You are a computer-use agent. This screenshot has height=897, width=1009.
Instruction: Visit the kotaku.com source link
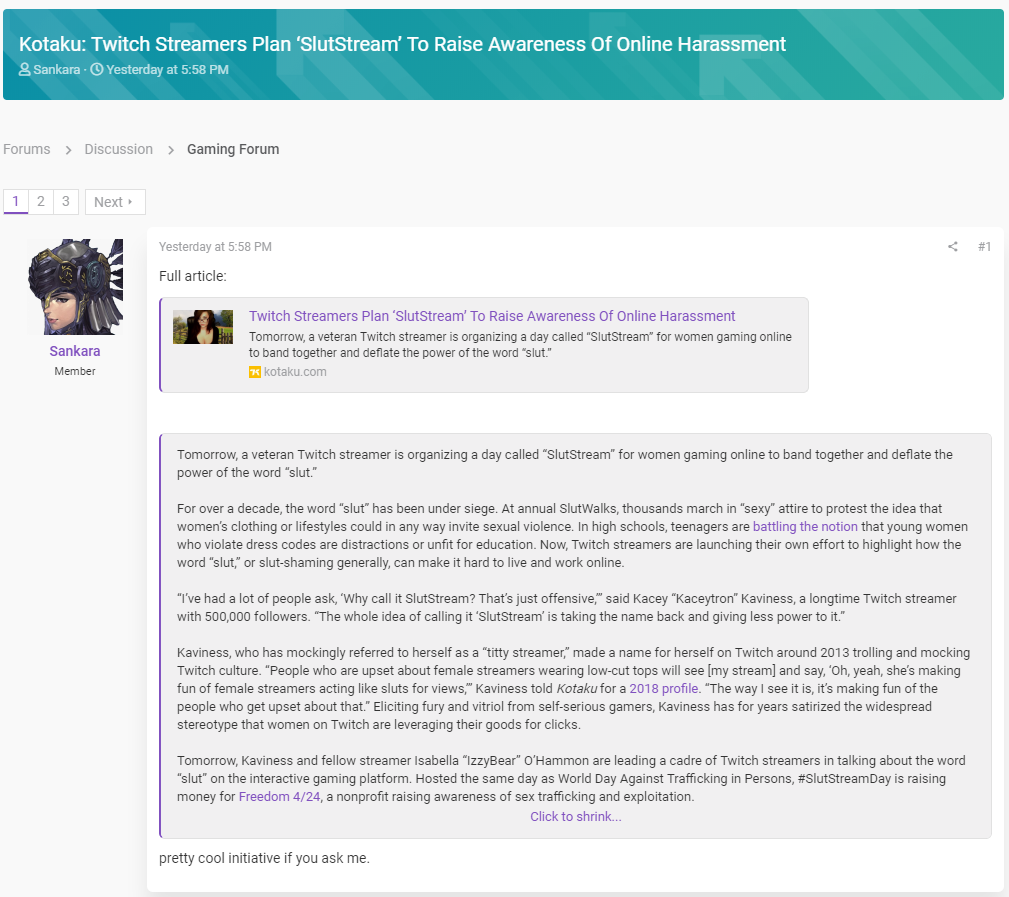pyautogui.click(x=295, y=372)
